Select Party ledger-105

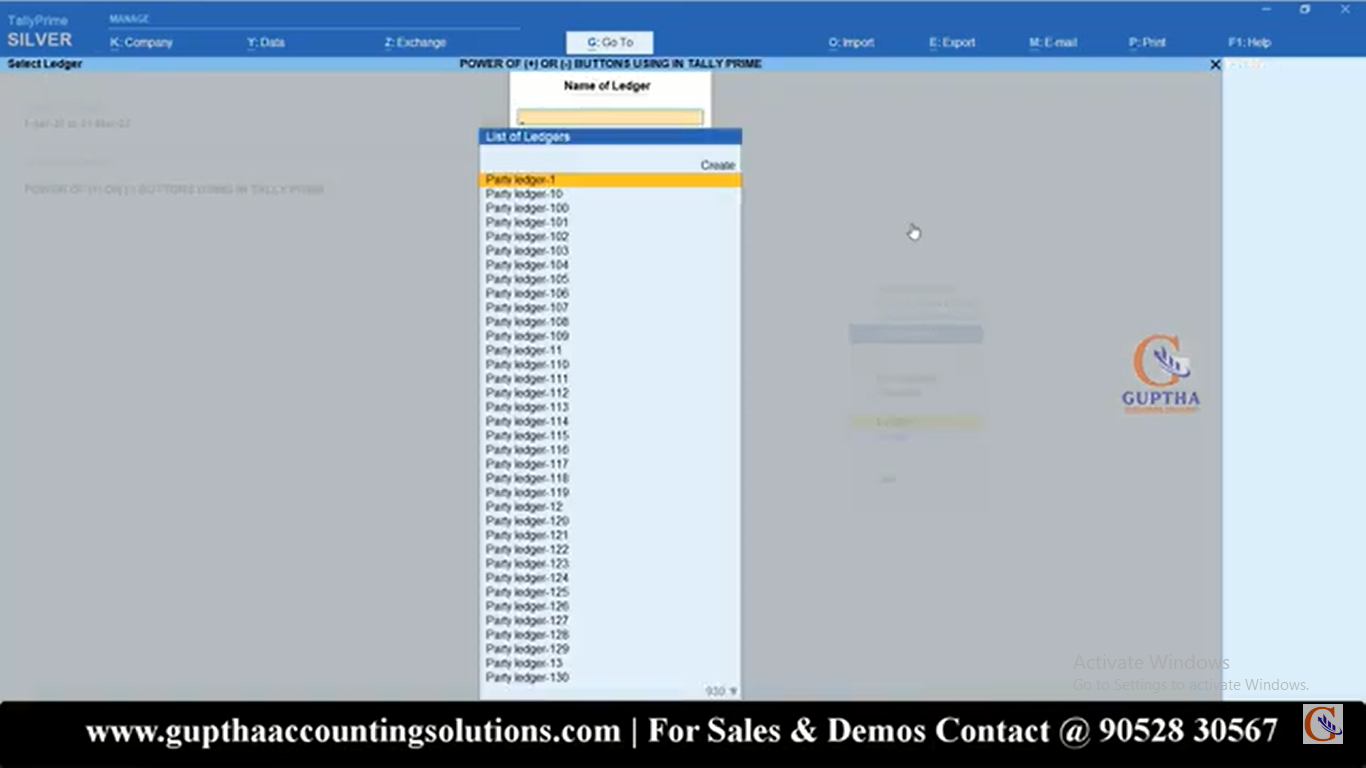610,279
